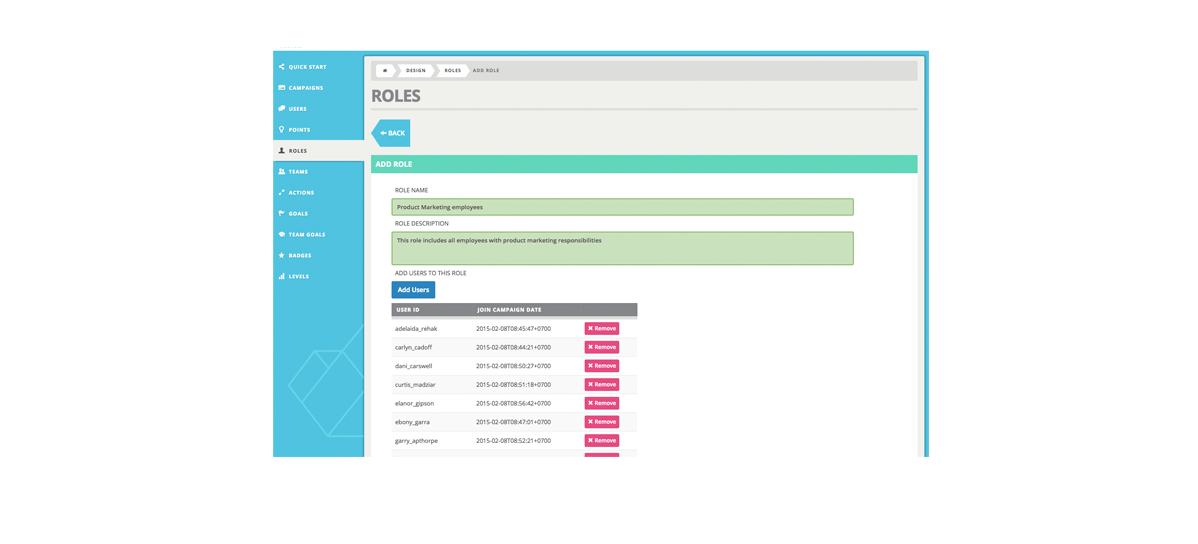Open Badges via its star icon
Viewport: 1198px width, 544px height.
click(282, 255)
